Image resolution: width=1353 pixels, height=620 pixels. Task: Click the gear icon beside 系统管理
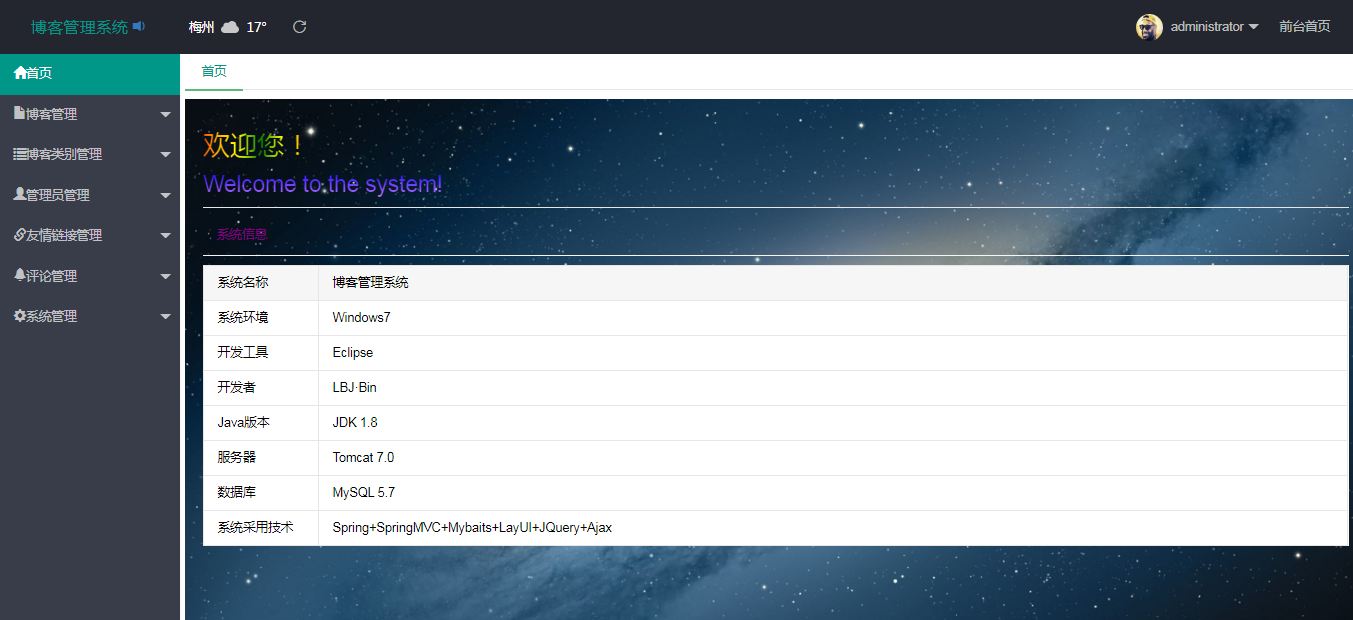[19, 315]
